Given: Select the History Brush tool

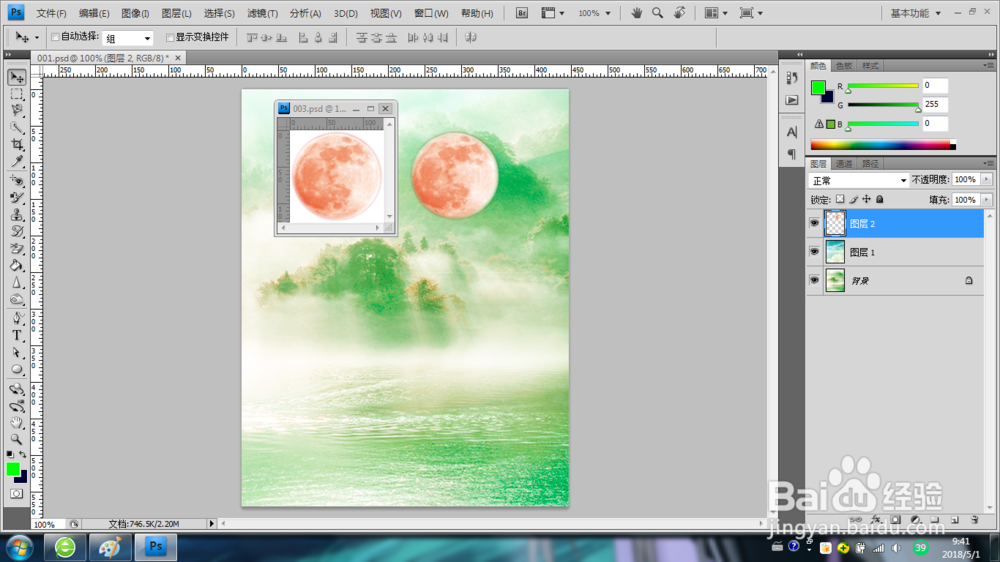Looking at the screenshot, I should 17,232.
